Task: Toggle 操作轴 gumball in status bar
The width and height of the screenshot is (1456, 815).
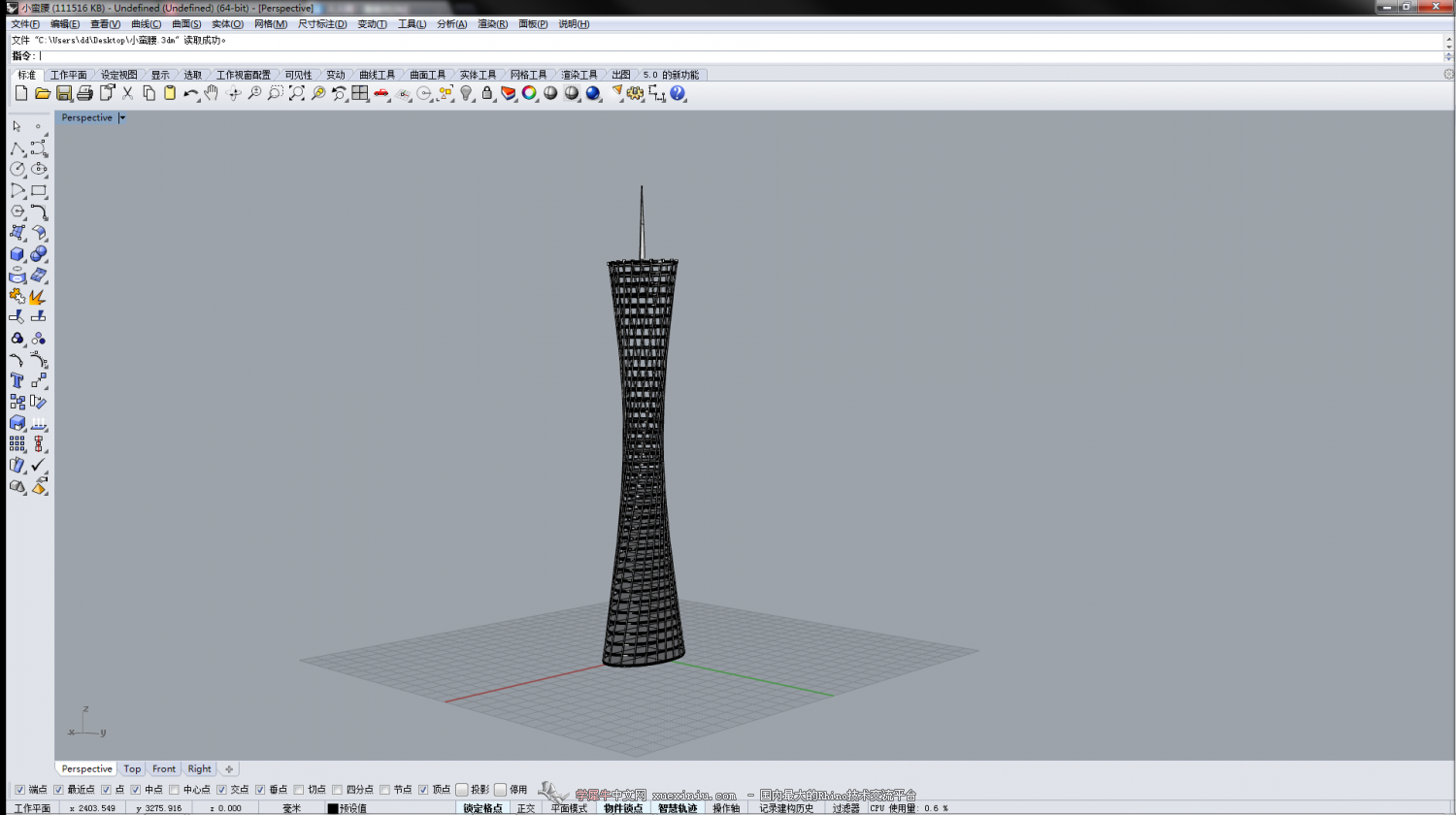Action: pyautogui.click(x=726, y=808)
